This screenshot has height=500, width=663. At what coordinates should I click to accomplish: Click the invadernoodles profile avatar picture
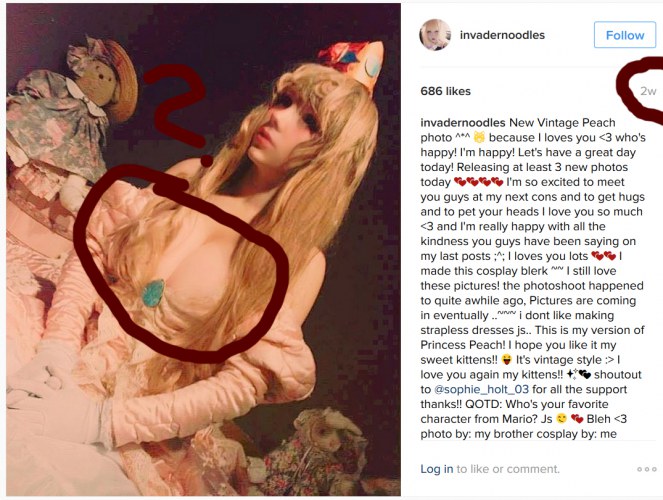pos(435,35)
